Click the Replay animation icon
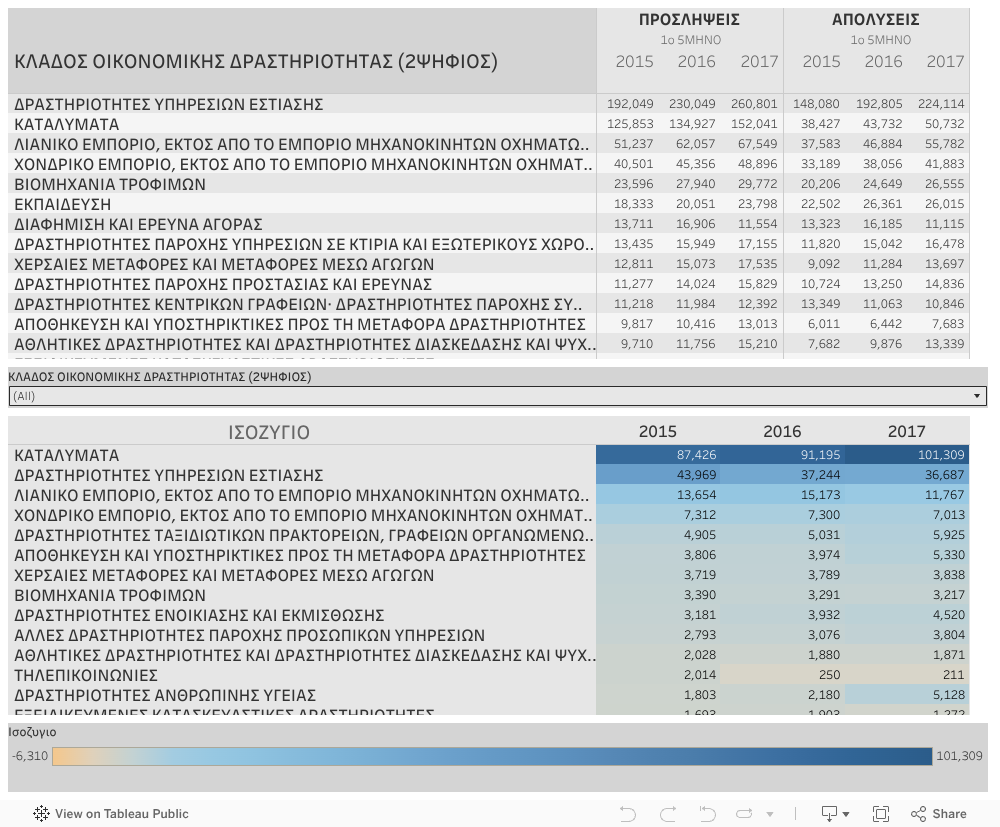This screenshot has width=1000, height=827. click(743, 813)
